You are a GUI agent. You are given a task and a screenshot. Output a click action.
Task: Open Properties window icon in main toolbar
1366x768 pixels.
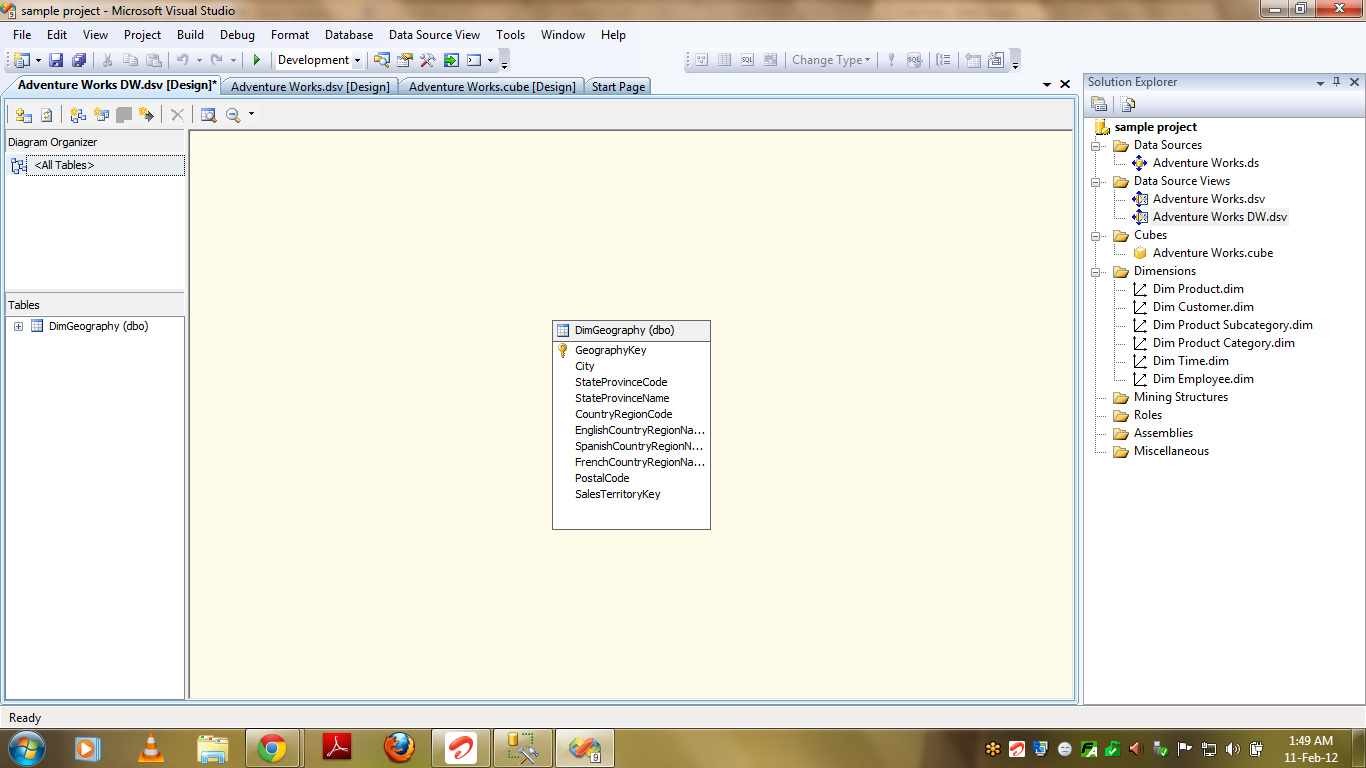[x=405, y=60]
